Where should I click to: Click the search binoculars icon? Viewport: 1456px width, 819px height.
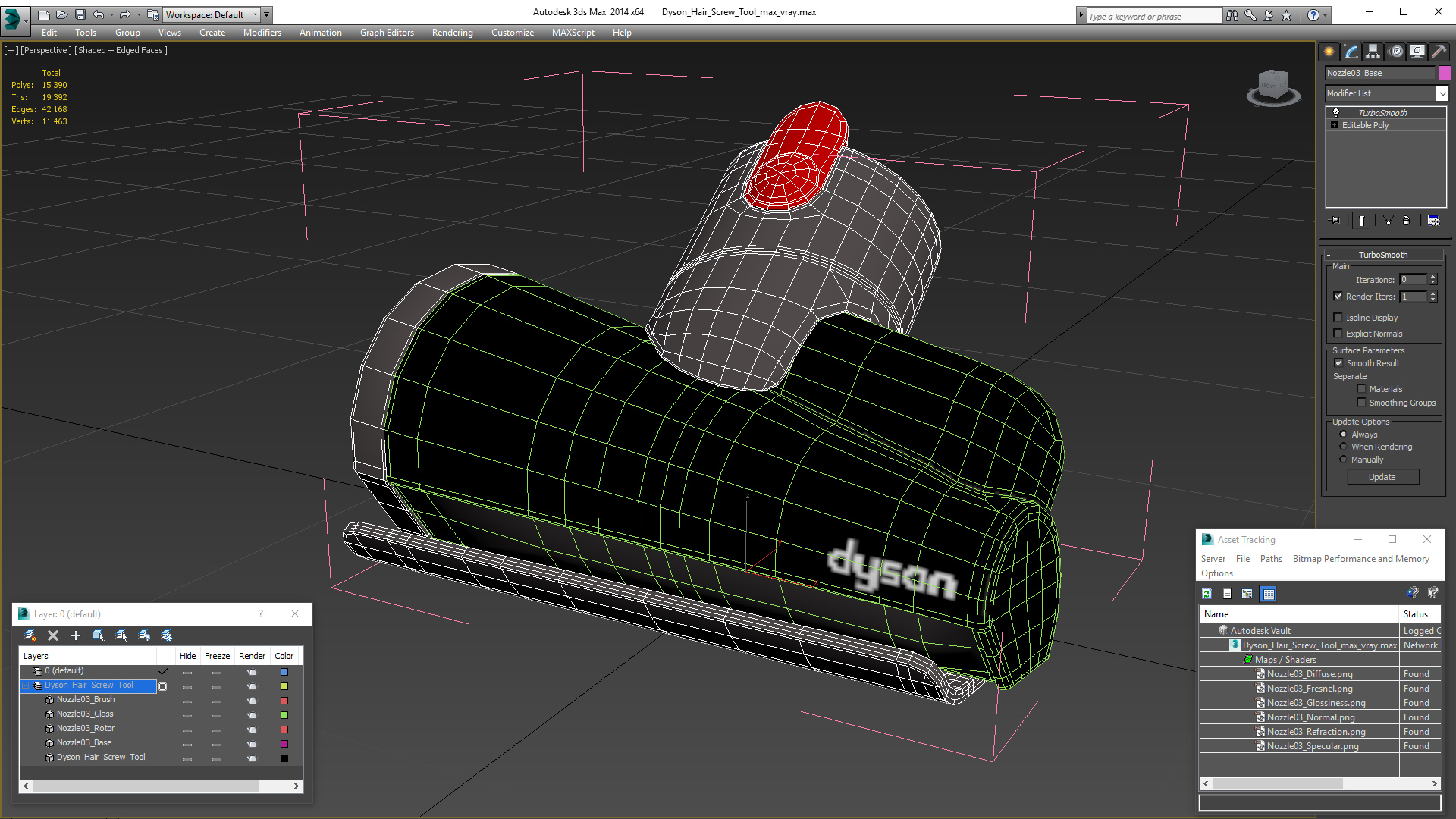click(1232, 15)
